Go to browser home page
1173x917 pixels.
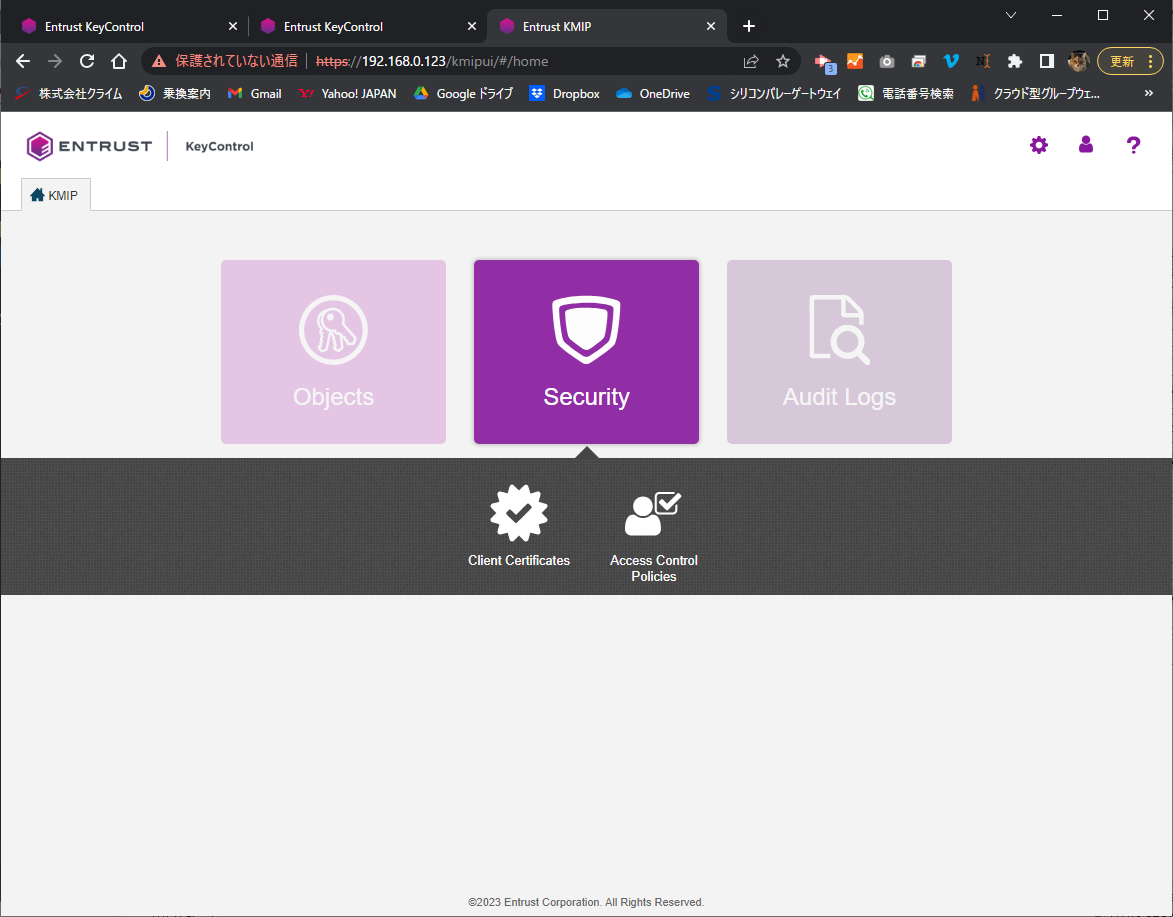click(x=119, y=61)
